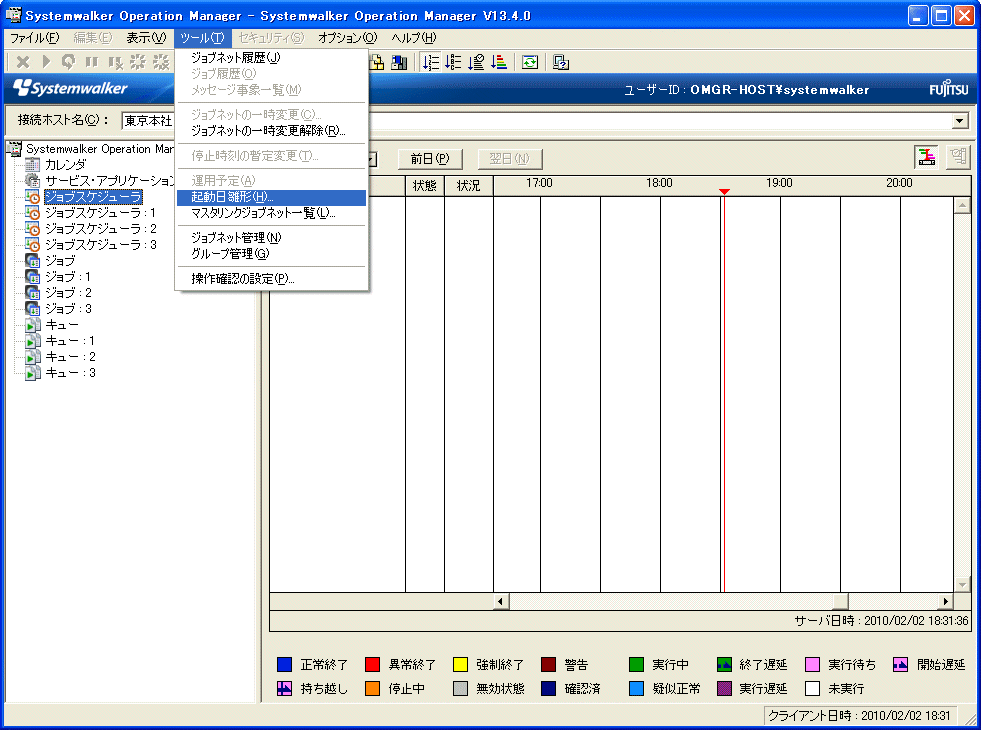Click the multi-color building icon in toolbar
The height and width of the screenshot is (730, 981).
(x=399, y=63)
